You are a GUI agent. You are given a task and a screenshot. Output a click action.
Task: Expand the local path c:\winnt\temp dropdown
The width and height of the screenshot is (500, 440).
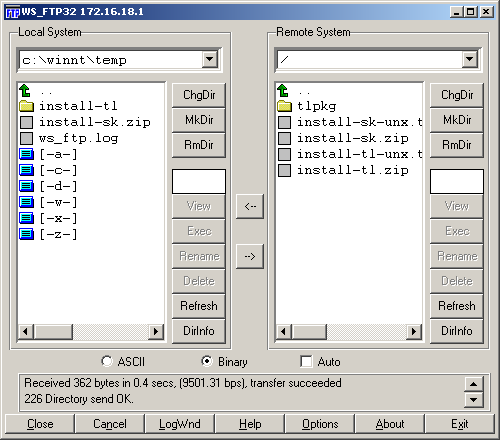point(210,60)
